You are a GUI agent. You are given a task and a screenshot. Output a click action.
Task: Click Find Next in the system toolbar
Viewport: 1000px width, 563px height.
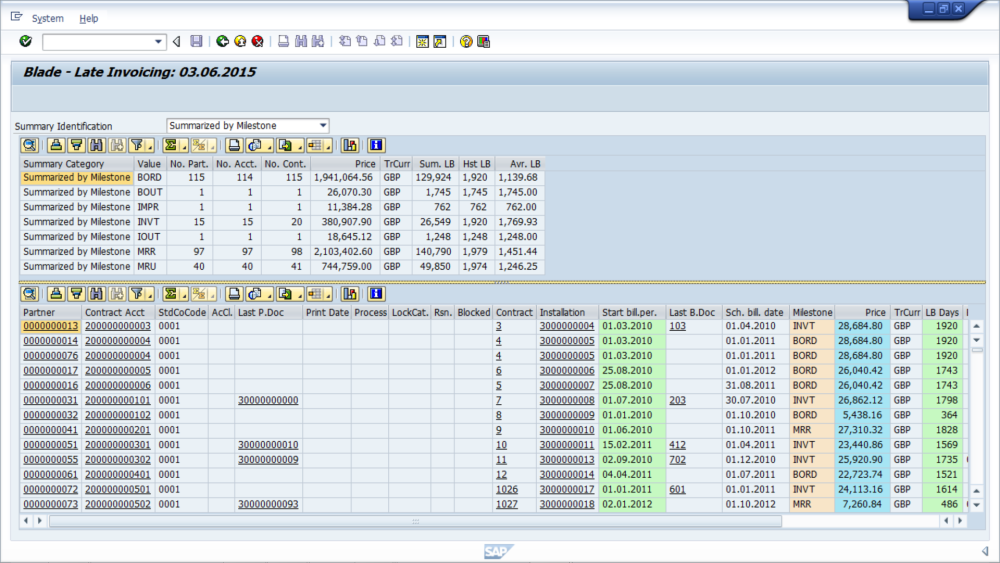coord(318,41)
